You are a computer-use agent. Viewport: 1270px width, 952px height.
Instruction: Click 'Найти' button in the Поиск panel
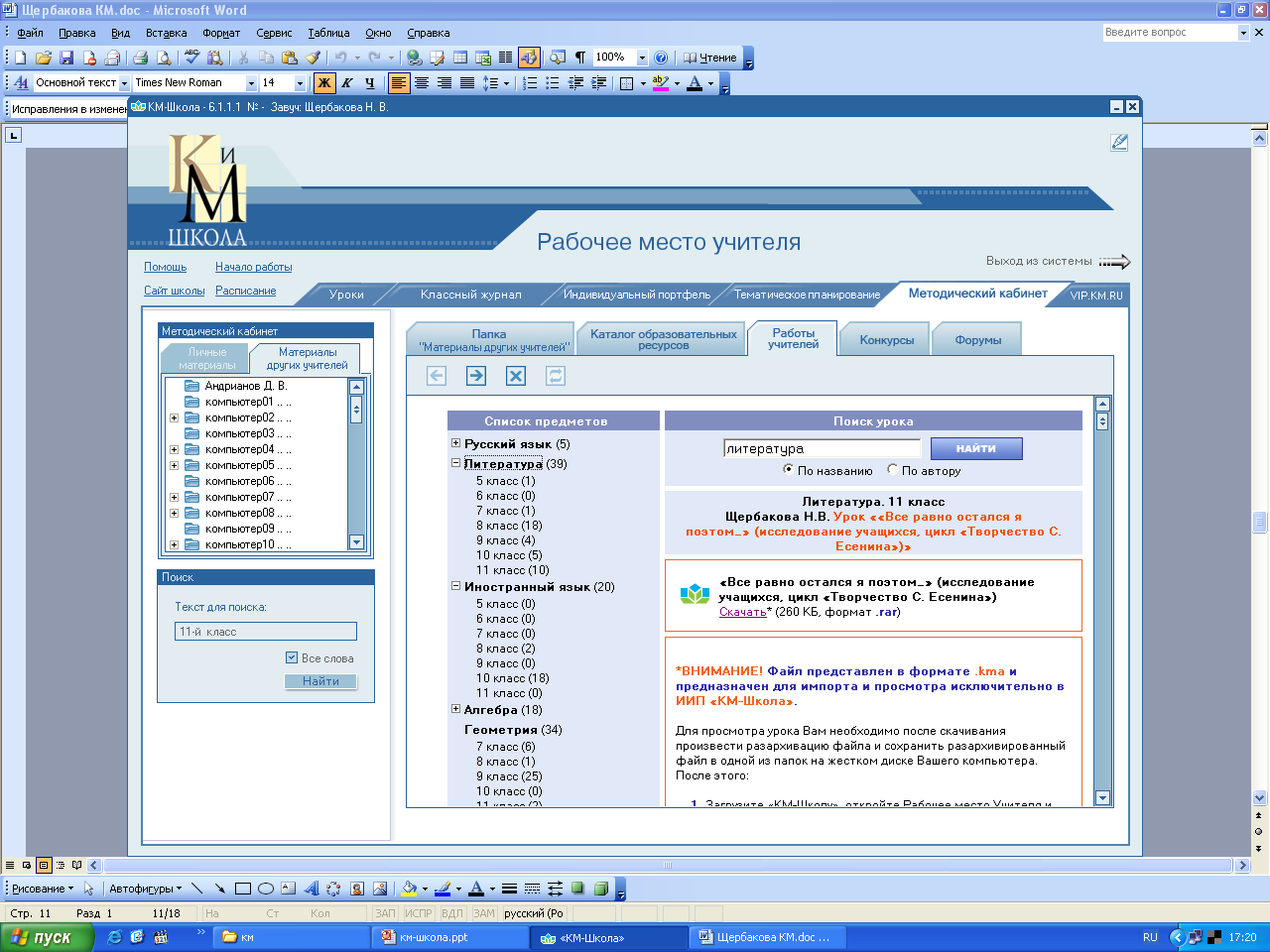pyautogui.click(x=320, y=681)
